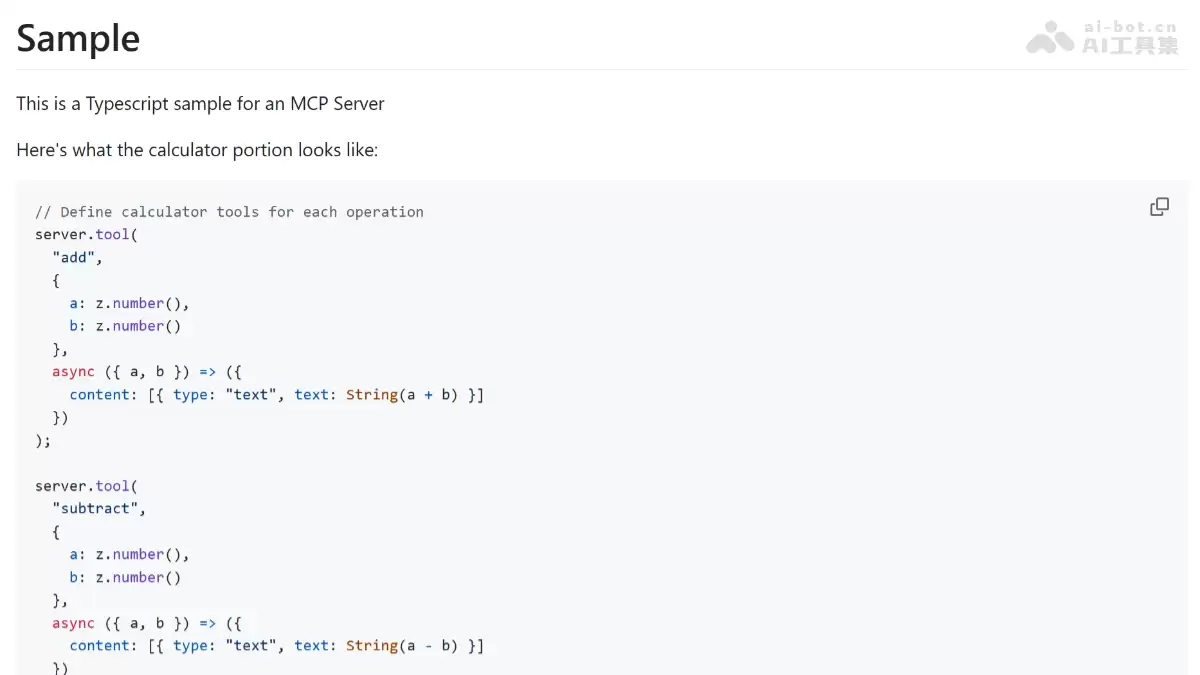The height and width of the screenshot is (675, 1200).
Task: Click the async keyword in subtract tool
Action: click(x=73, y=623)
